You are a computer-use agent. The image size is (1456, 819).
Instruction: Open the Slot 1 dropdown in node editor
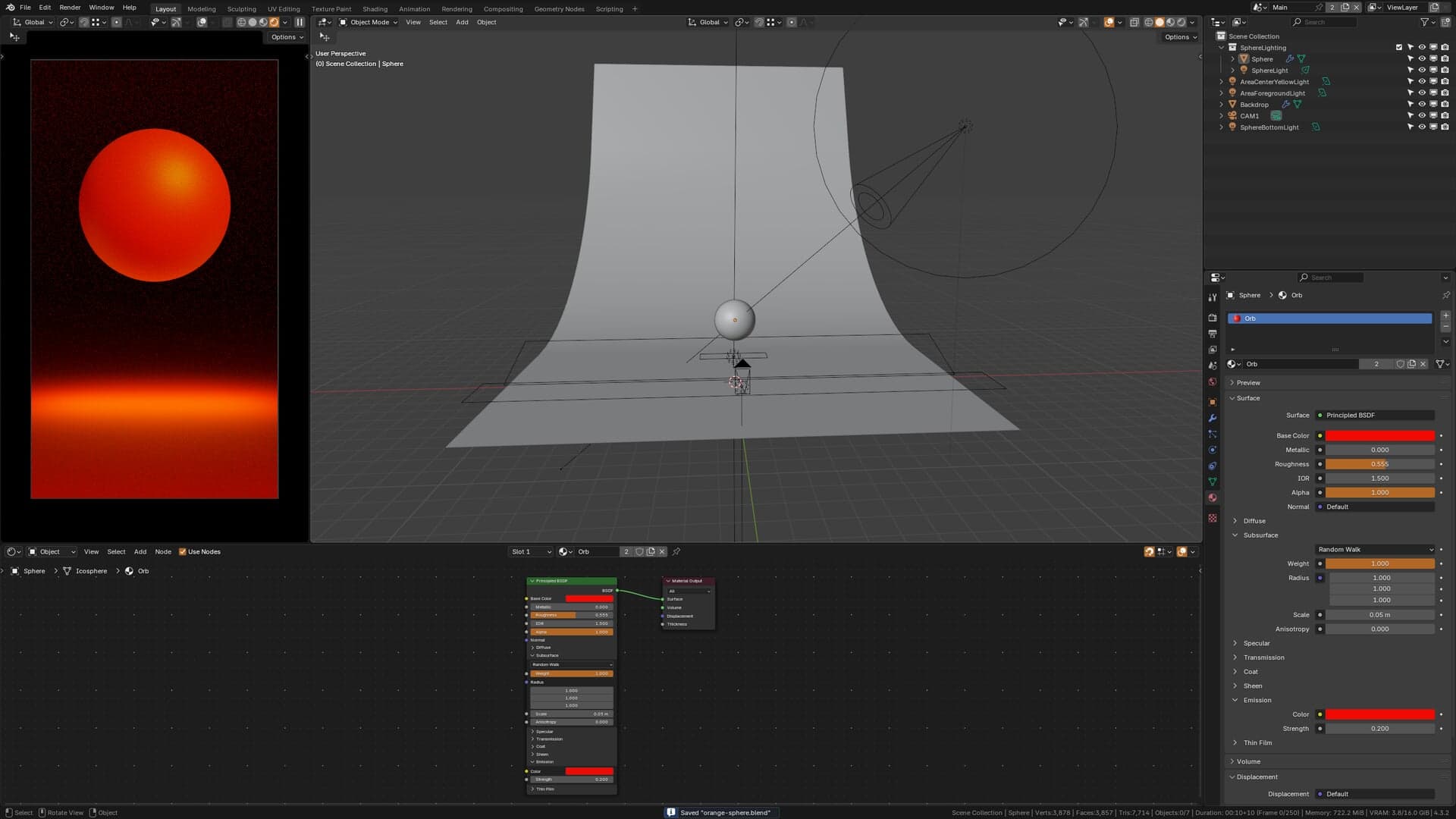(530, 551)
